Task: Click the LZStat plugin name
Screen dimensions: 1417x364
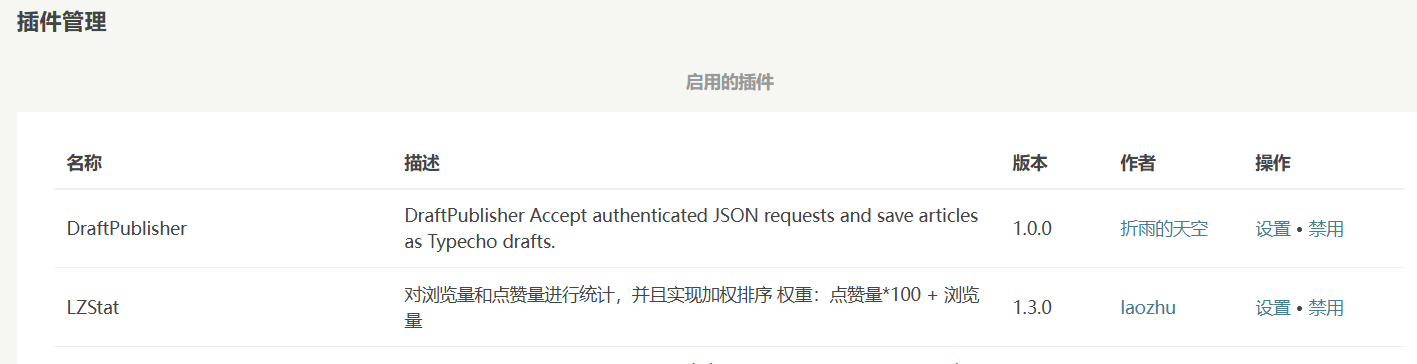Action: tap(93, 308)
